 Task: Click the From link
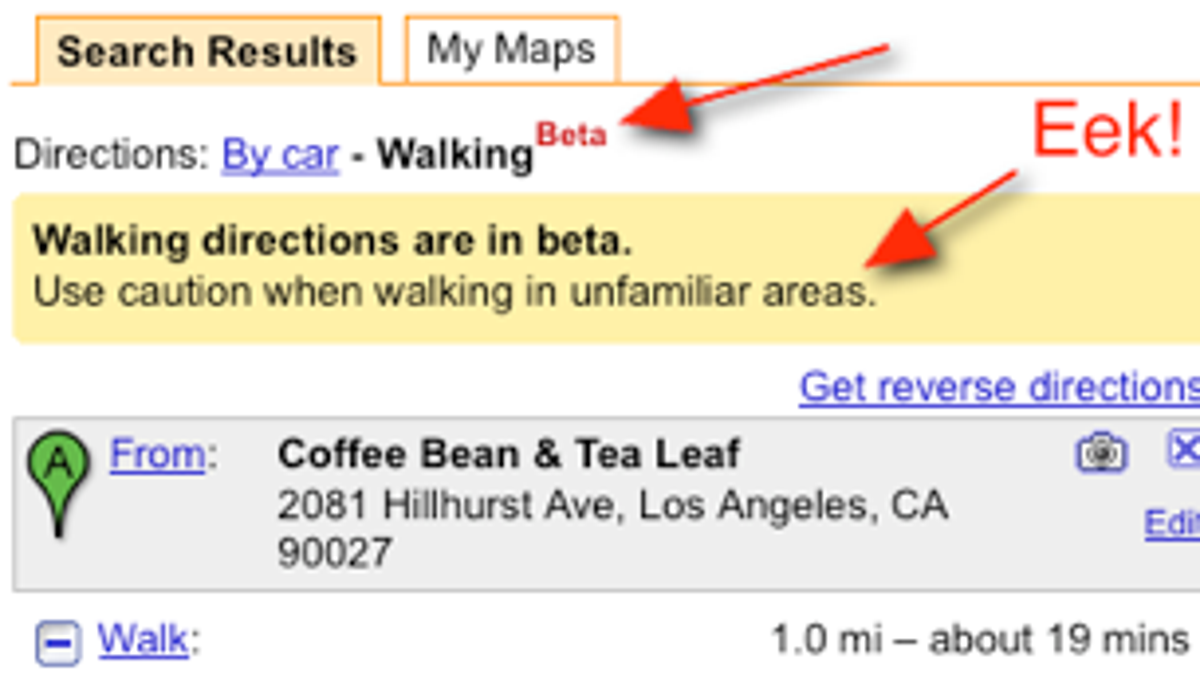click(x=157, y=454)
